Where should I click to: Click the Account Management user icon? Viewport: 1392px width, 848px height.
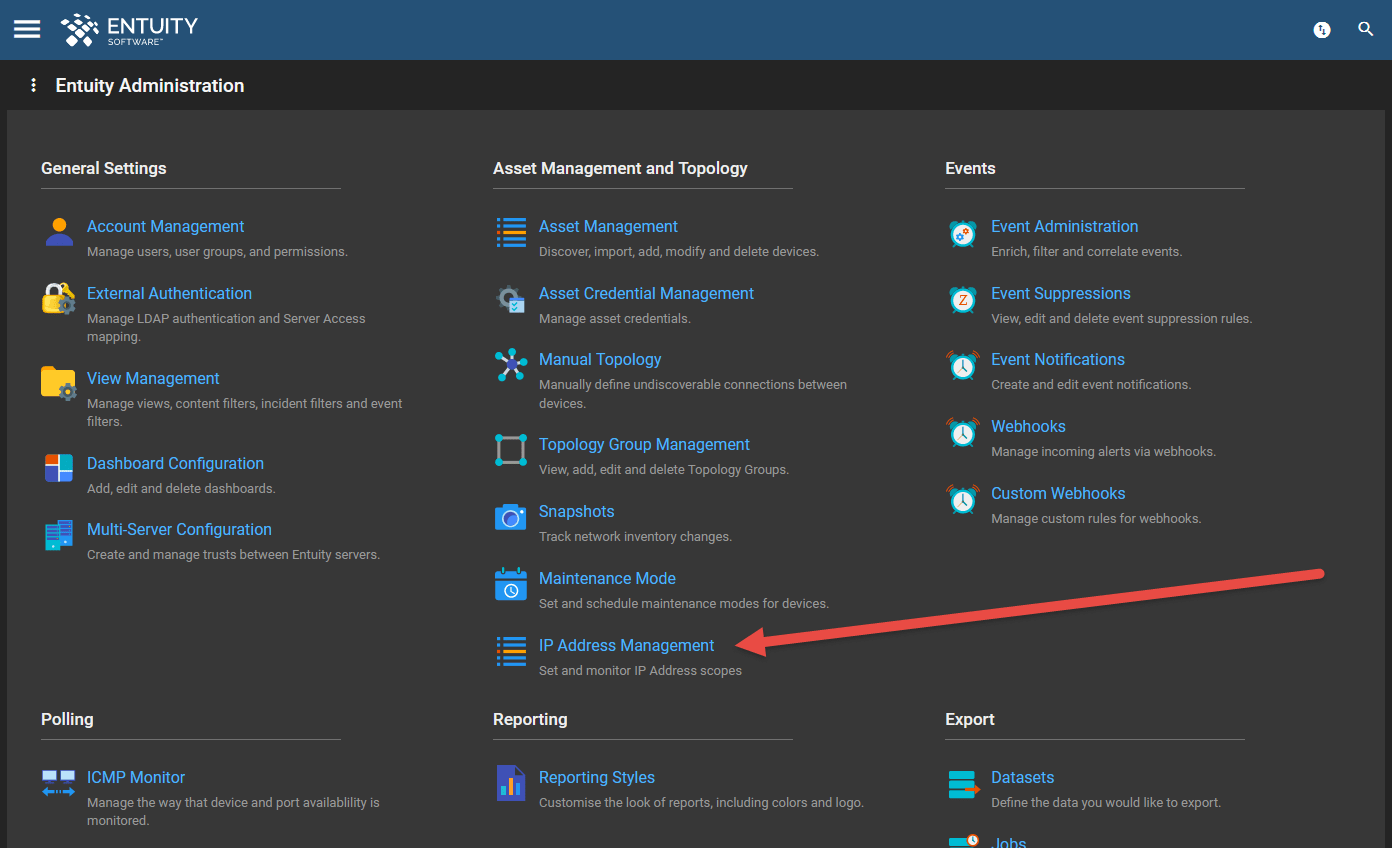point(59,232)
